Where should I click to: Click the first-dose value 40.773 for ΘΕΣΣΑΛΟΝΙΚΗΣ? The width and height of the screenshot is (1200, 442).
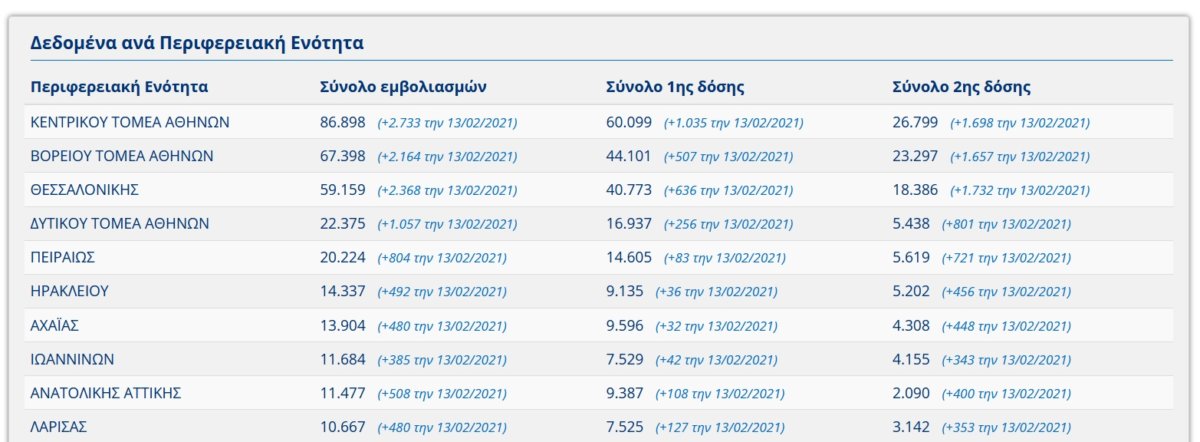pyautogui.click(x=629, y=190)
